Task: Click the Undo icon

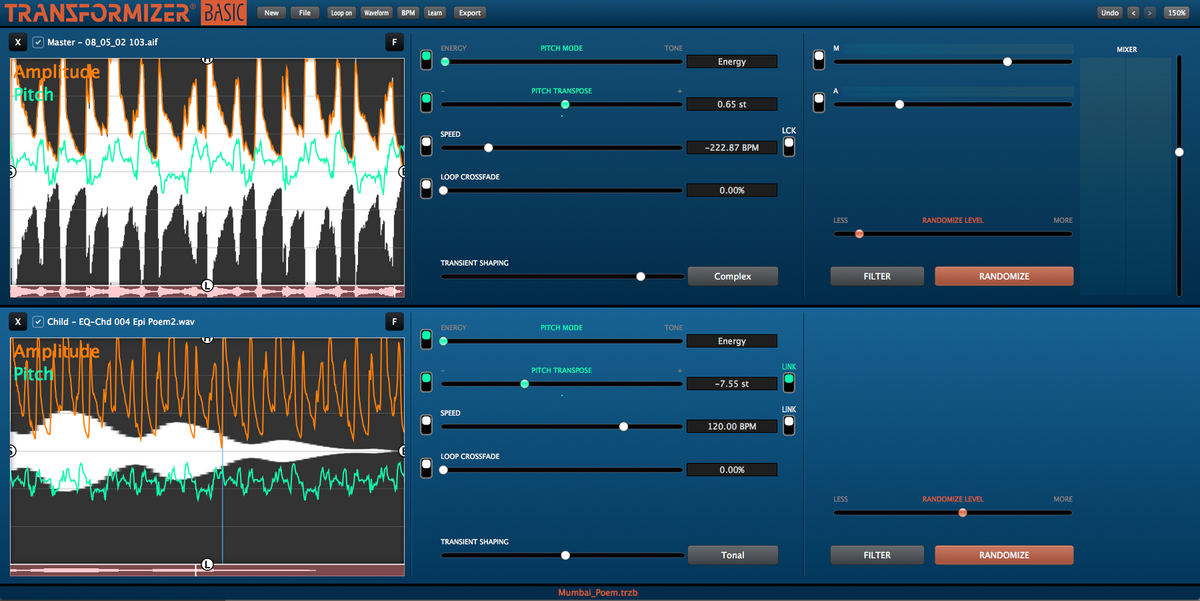Action: (1110, 12)
